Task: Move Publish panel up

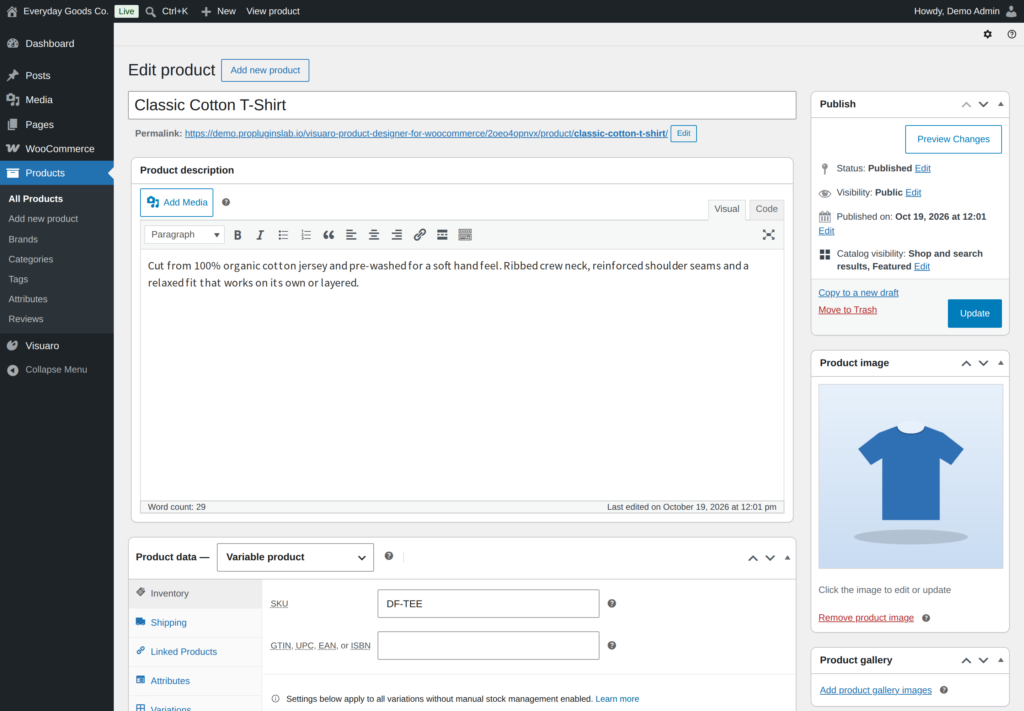Action: pyautogui.click(x=966, y=104)
